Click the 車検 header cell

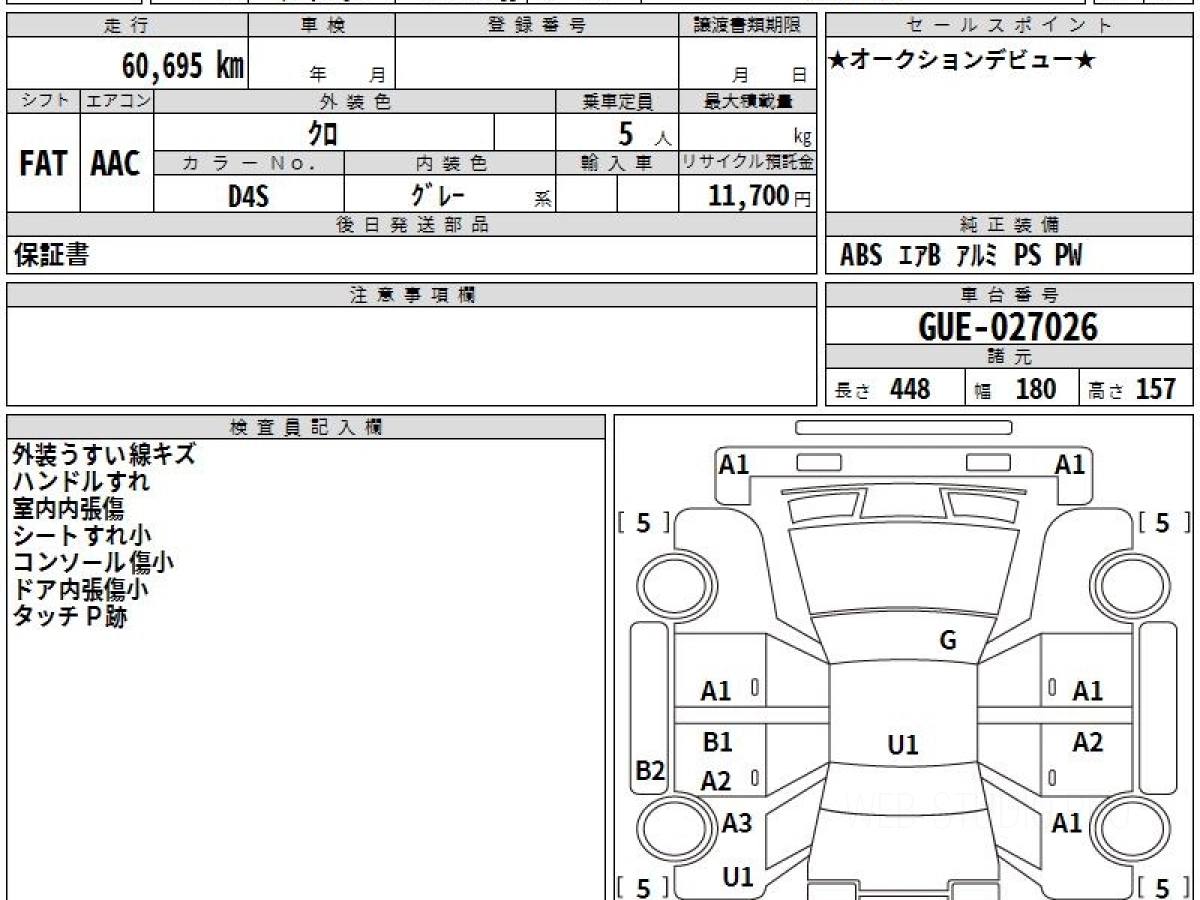(x=322, y=26)
